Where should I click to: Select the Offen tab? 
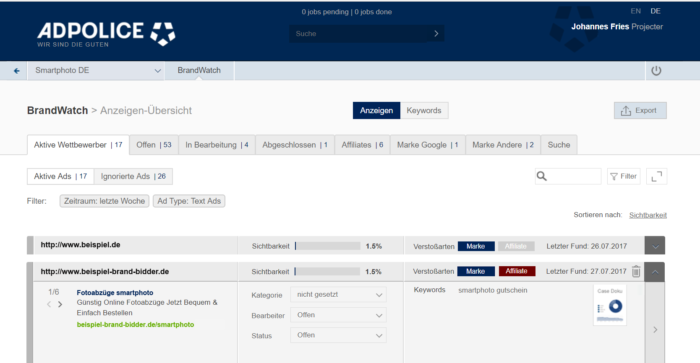tap(154, 145)
